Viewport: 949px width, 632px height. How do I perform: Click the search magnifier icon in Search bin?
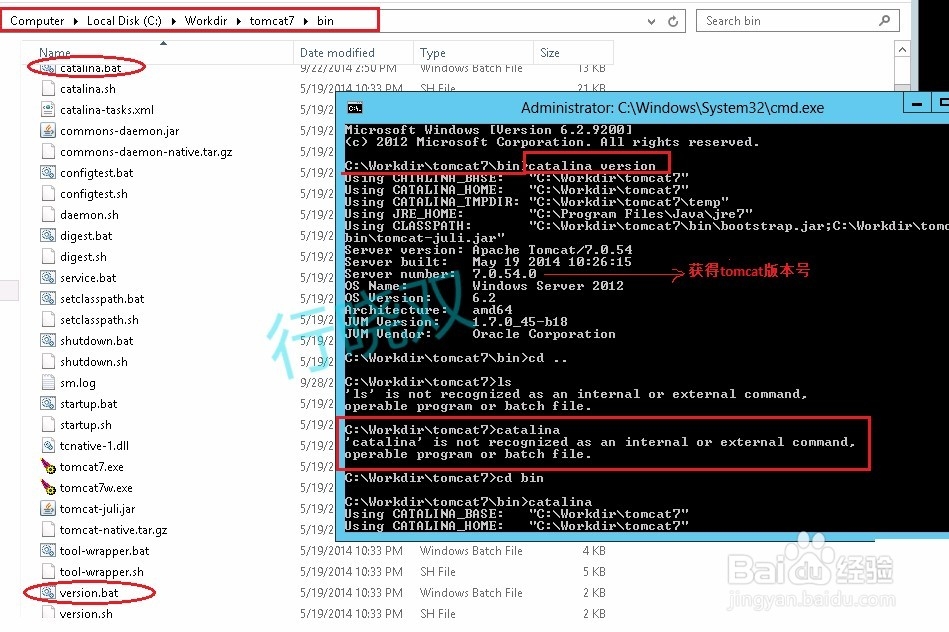[x=884, y=21]
